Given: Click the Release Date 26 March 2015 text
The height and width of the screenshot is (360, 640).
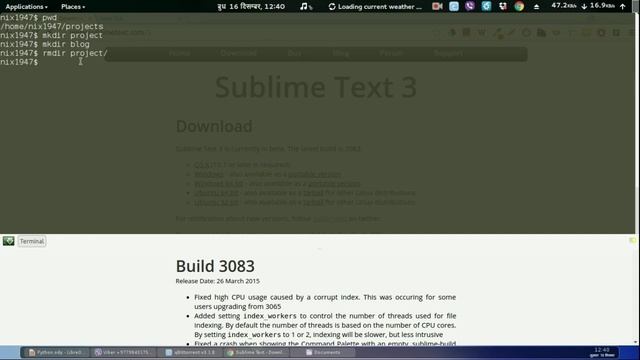Looking at the screenshot, I should tap(218, 281).
